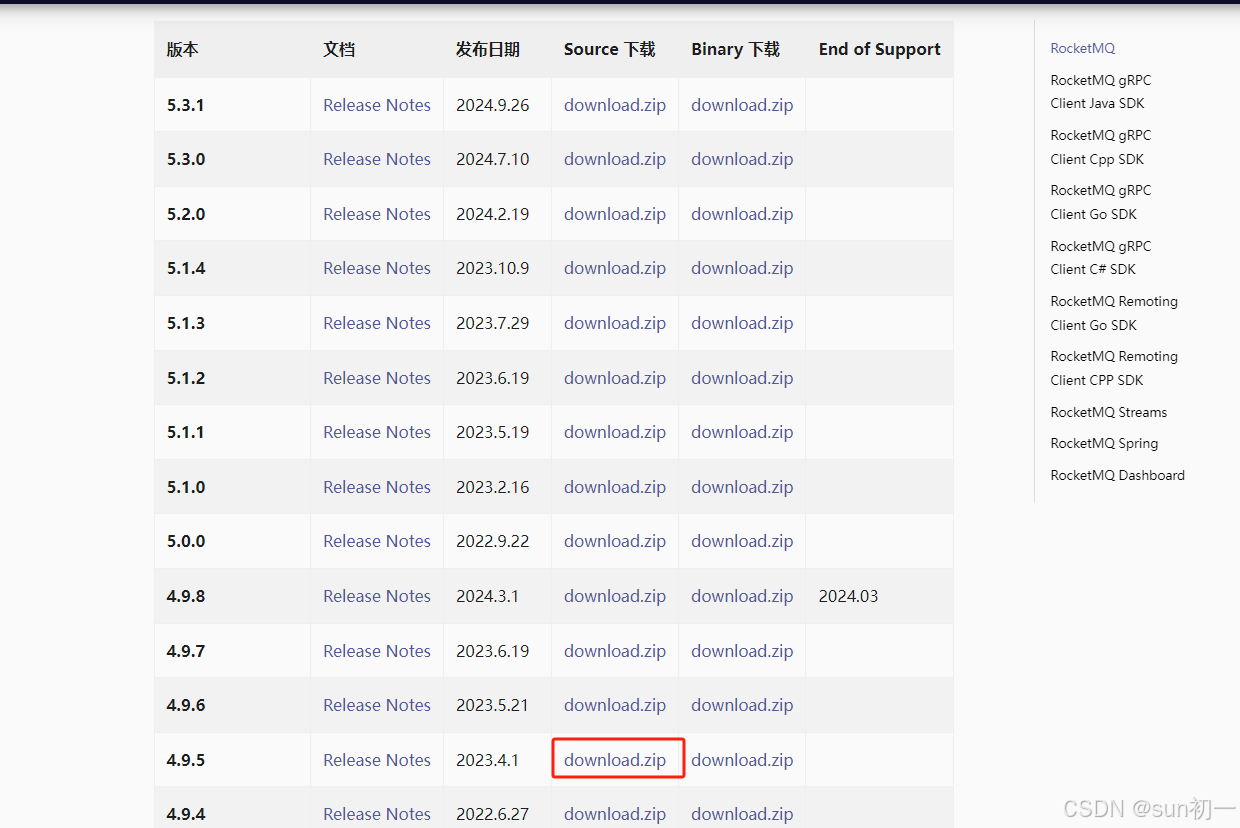Download the source zip for version 5.0.0

point(615,540)
